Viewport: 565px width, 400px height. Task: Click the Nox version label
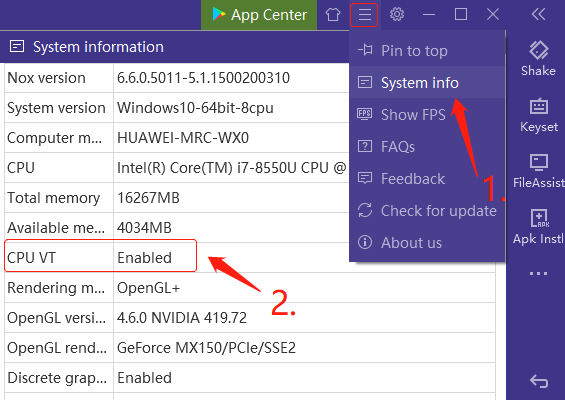(46, 78)
